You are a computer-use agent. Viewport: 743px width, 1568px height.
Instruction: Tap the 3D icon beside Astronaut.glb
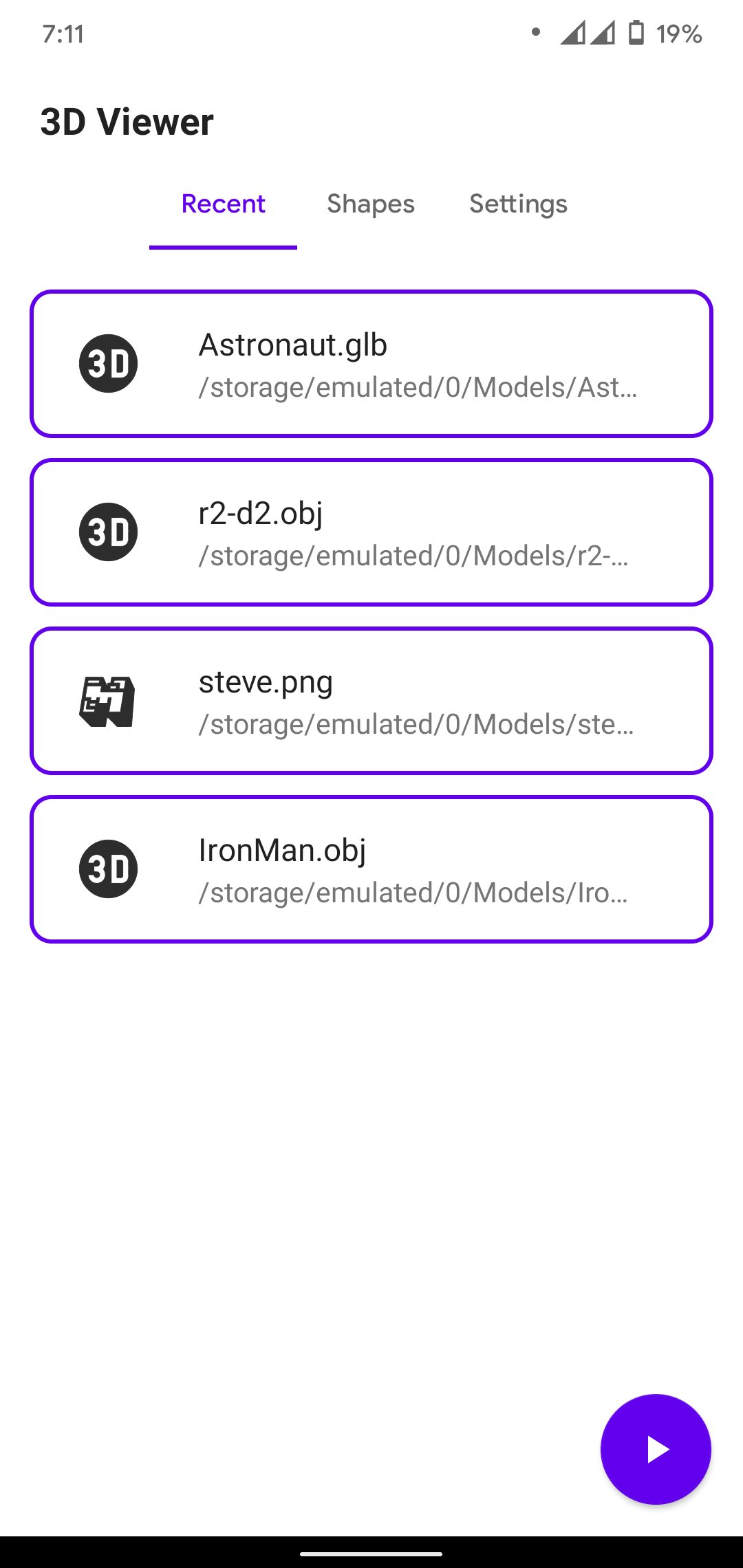108,363
